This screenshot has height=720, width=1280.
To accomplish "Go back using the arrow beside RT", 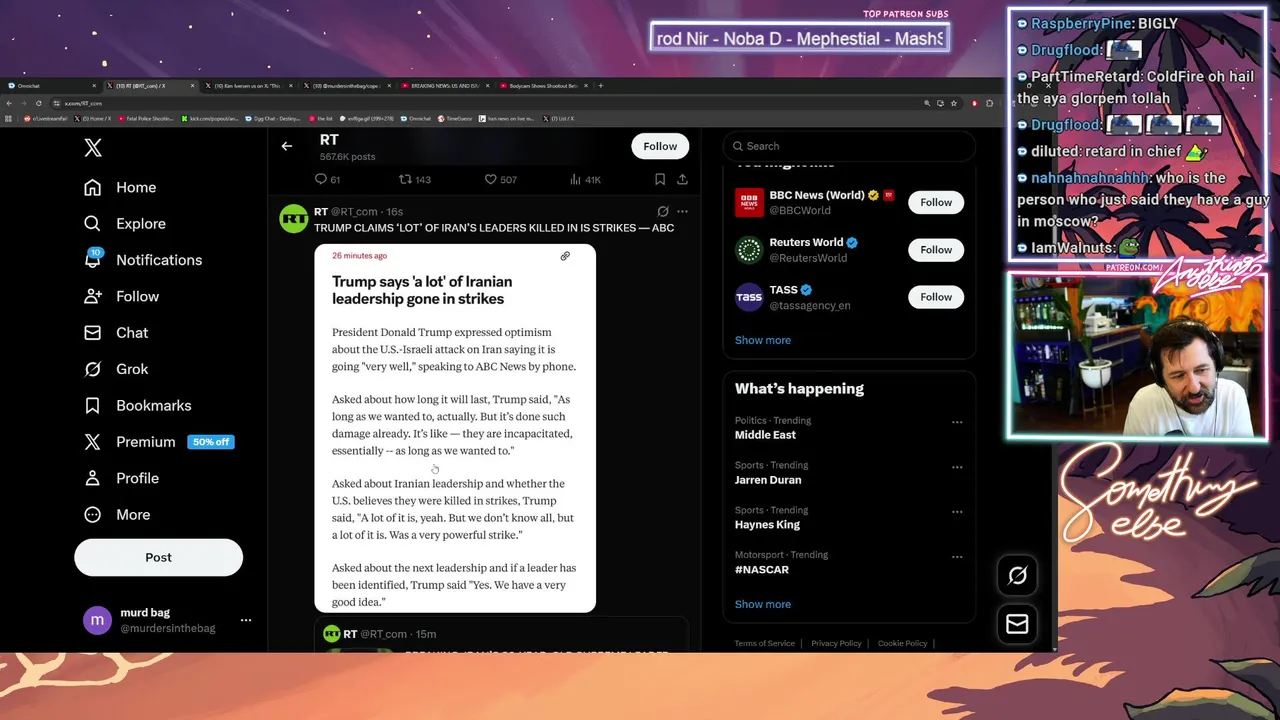I will tap(287, 146).
